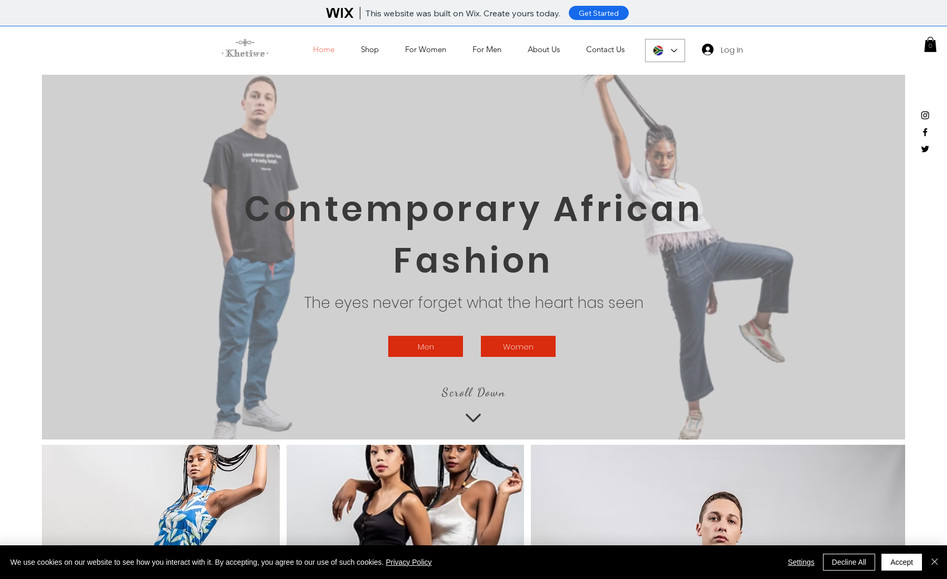This screenshot has height=579, width=947.
Task: Click the user avatar Log In icon
Action: (707, 50)
